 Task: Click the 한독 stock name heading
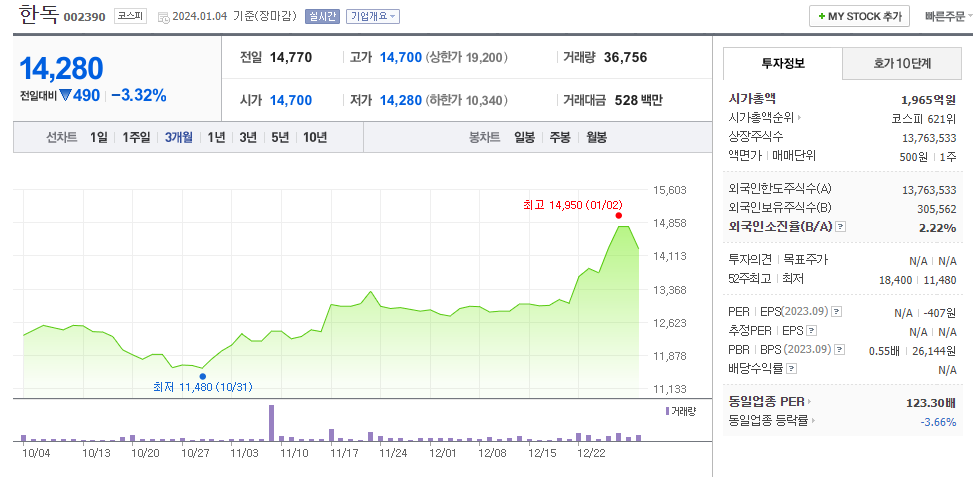[x=38, y=15]
